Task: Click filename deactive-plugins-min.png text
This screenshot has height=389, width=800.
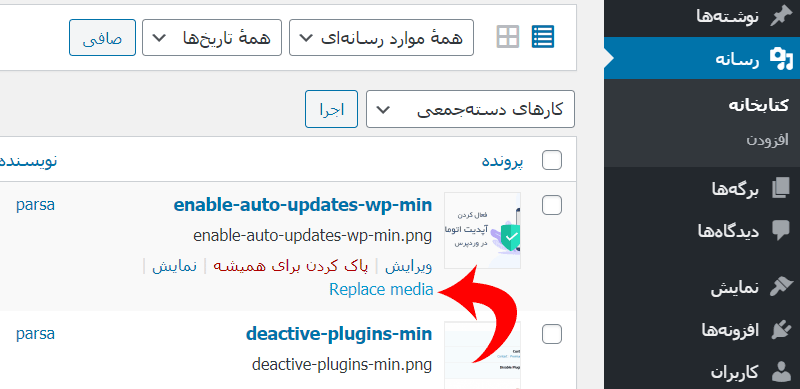Action: tap(342, 365)
